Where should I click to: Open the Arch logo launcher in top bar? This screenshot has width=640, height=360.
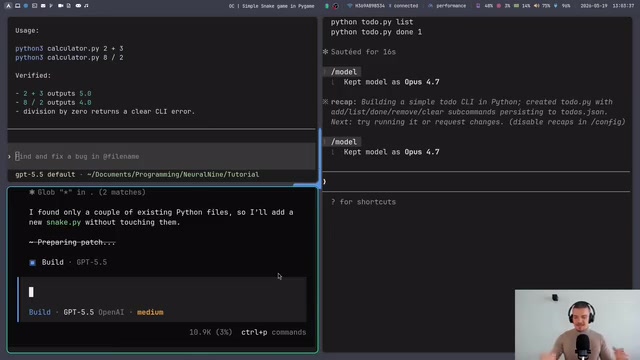[x=8, y=6]
